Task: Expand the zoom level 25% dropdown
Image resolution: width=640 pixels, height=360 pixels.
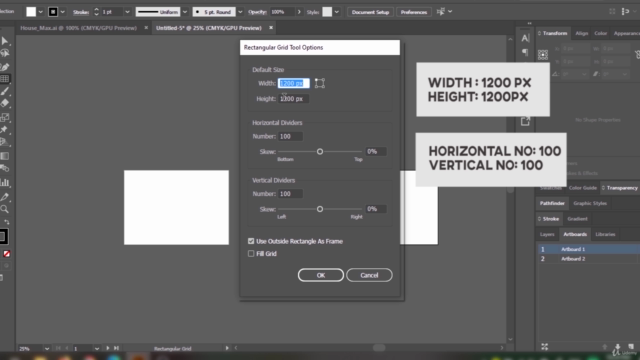Action: (x=47, y=349)
